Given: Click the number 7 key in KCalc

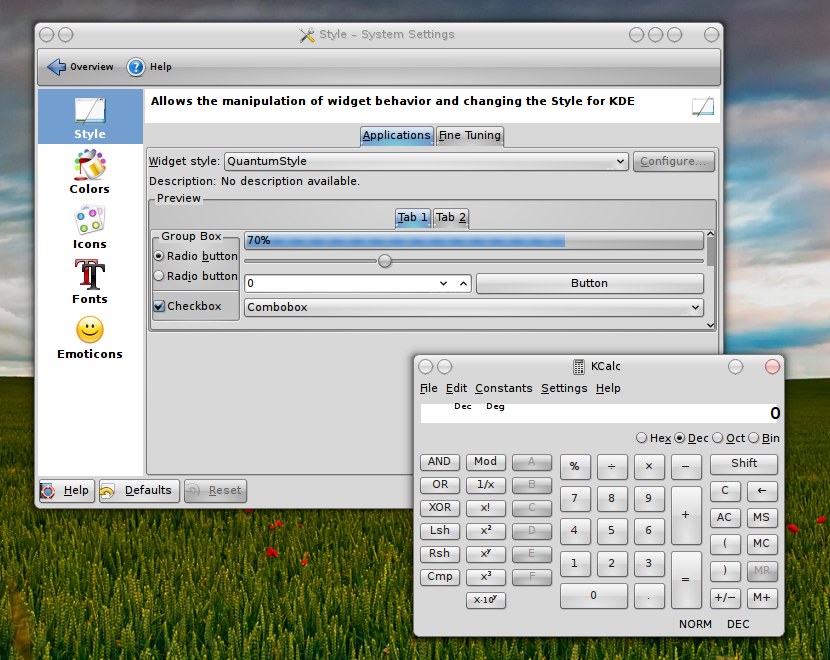Looking at the screenshot, I should 574,499.
